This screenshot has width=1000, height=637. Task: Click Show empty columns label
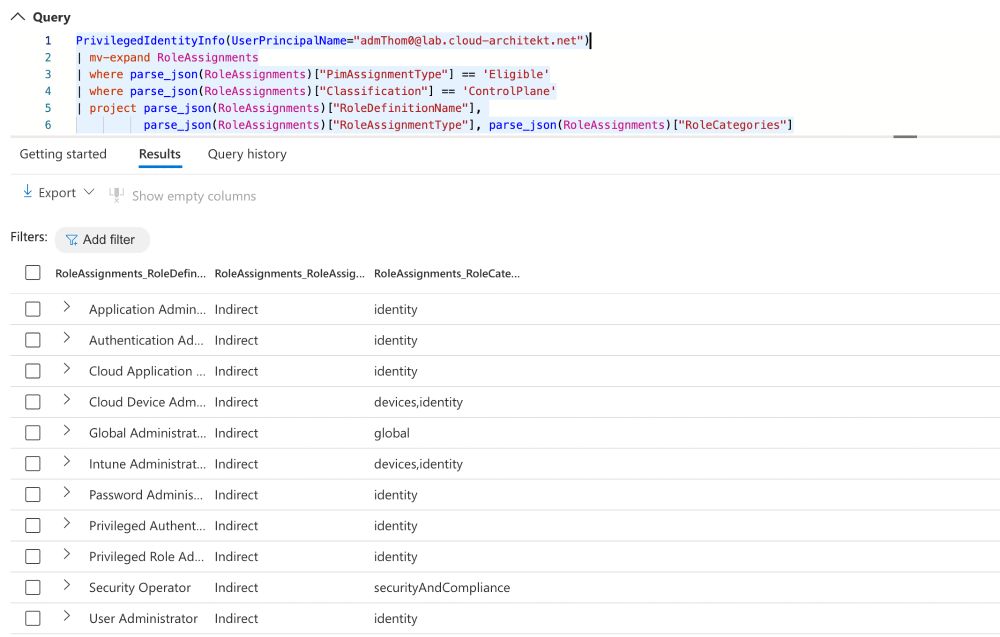pos(194,196)
